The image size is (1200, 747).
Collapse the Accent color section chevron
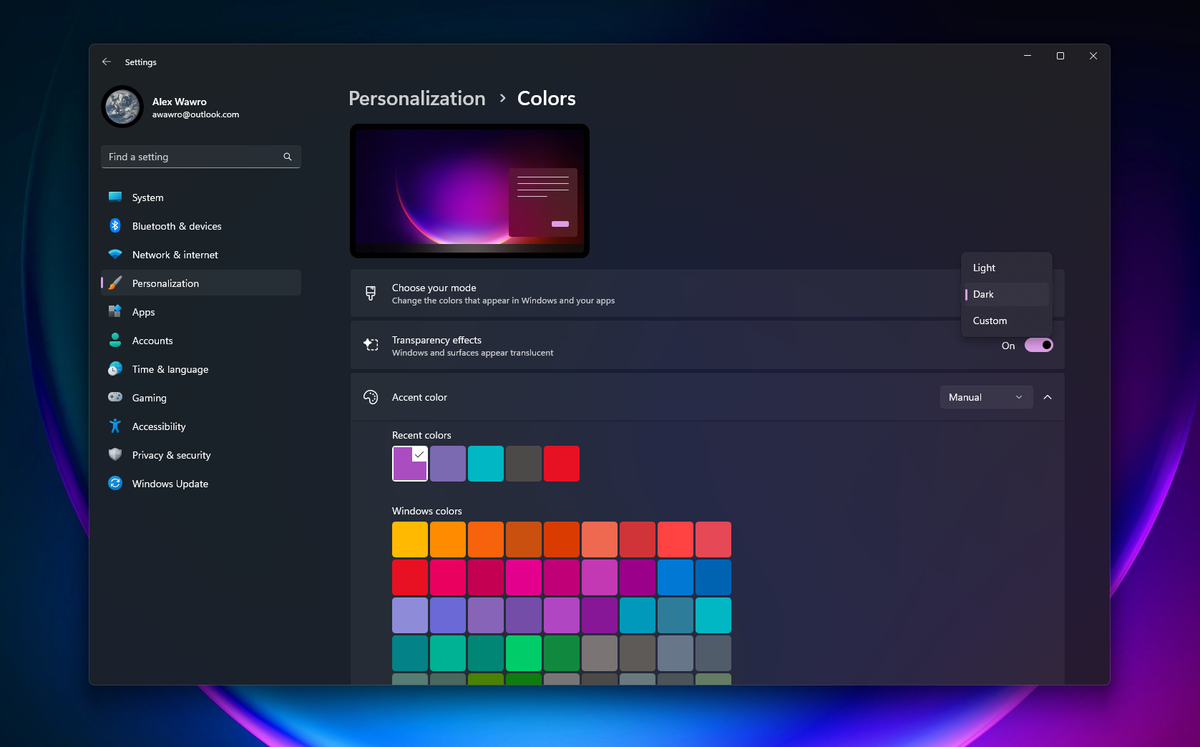point(1047,397)
